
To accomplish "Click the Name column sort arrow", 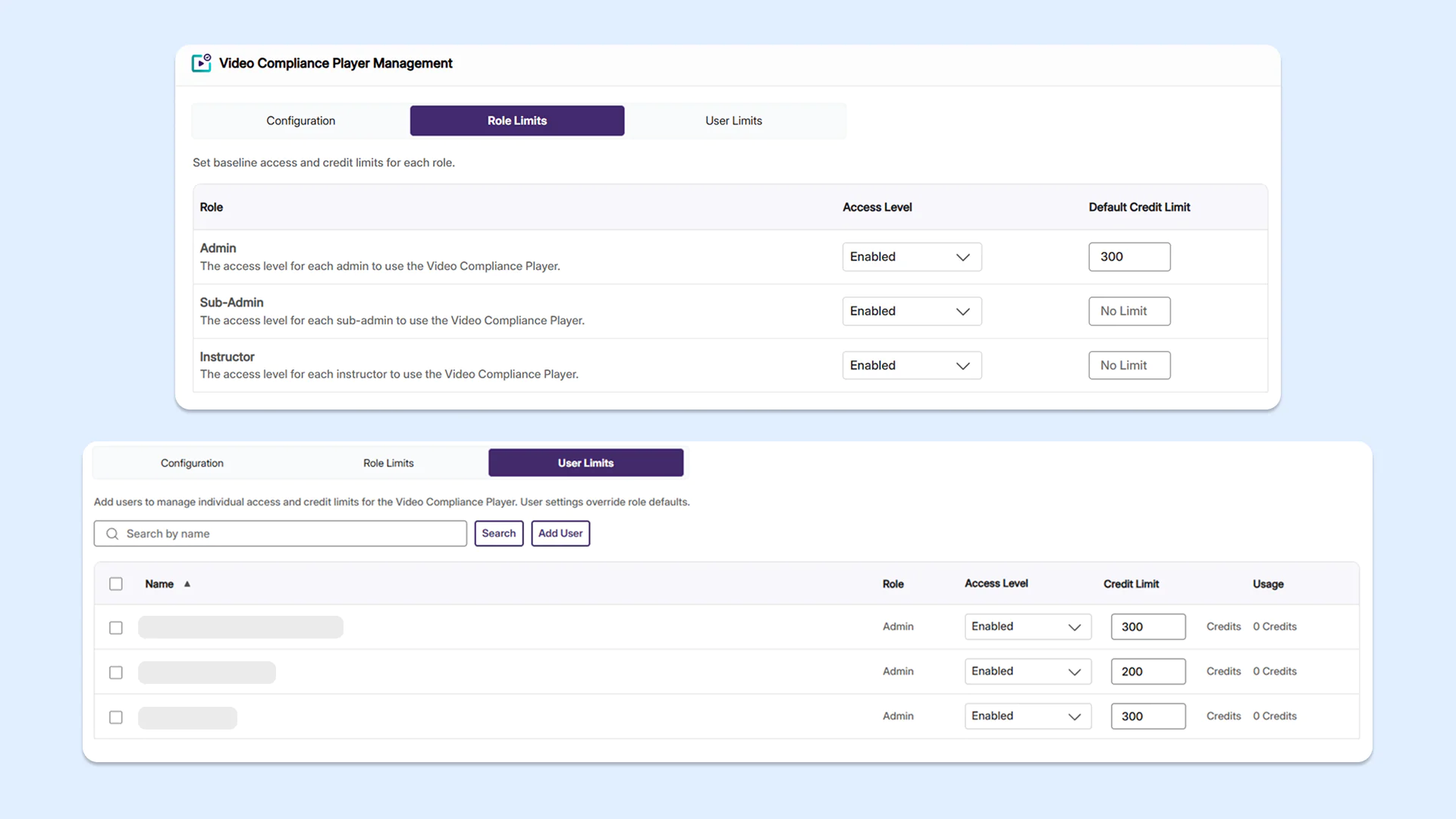I will tap(187, 584).
